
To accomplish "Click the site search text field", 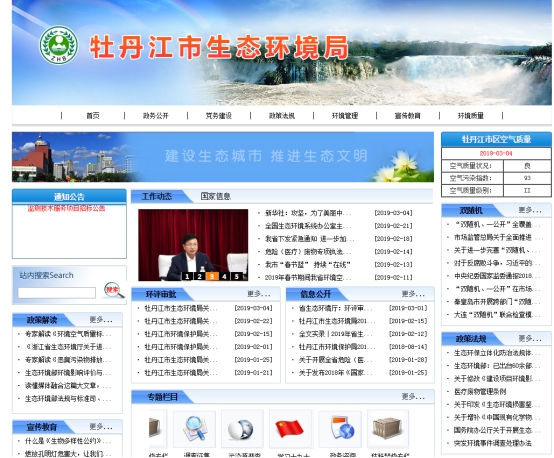I will 57,293.
